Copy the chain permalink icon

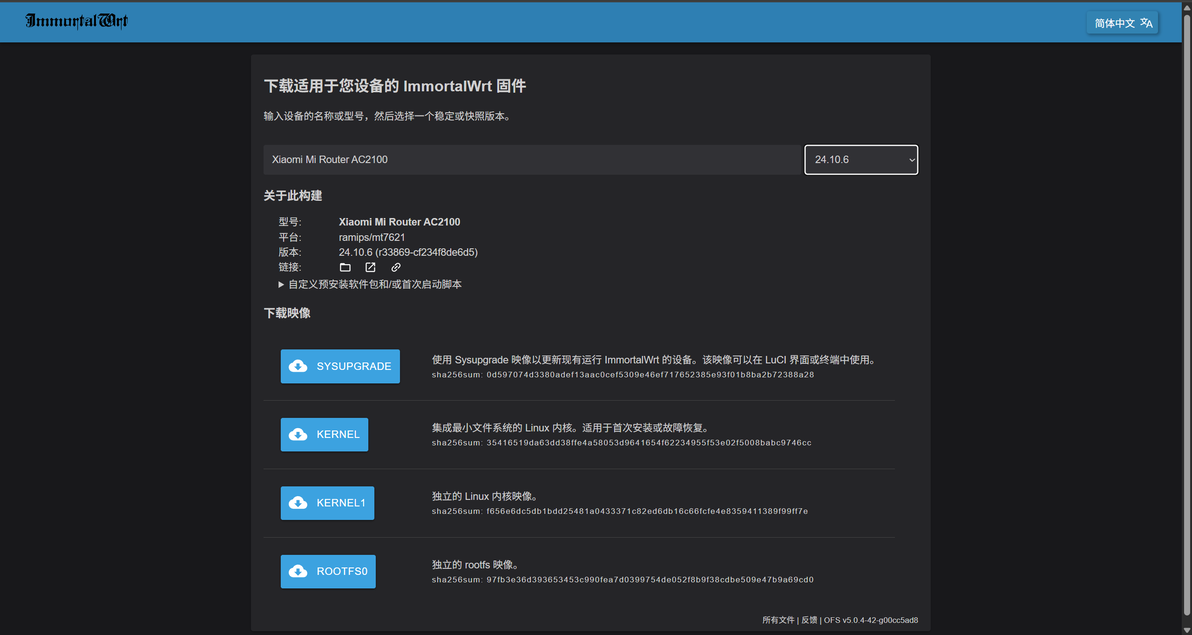coord(396,268)
